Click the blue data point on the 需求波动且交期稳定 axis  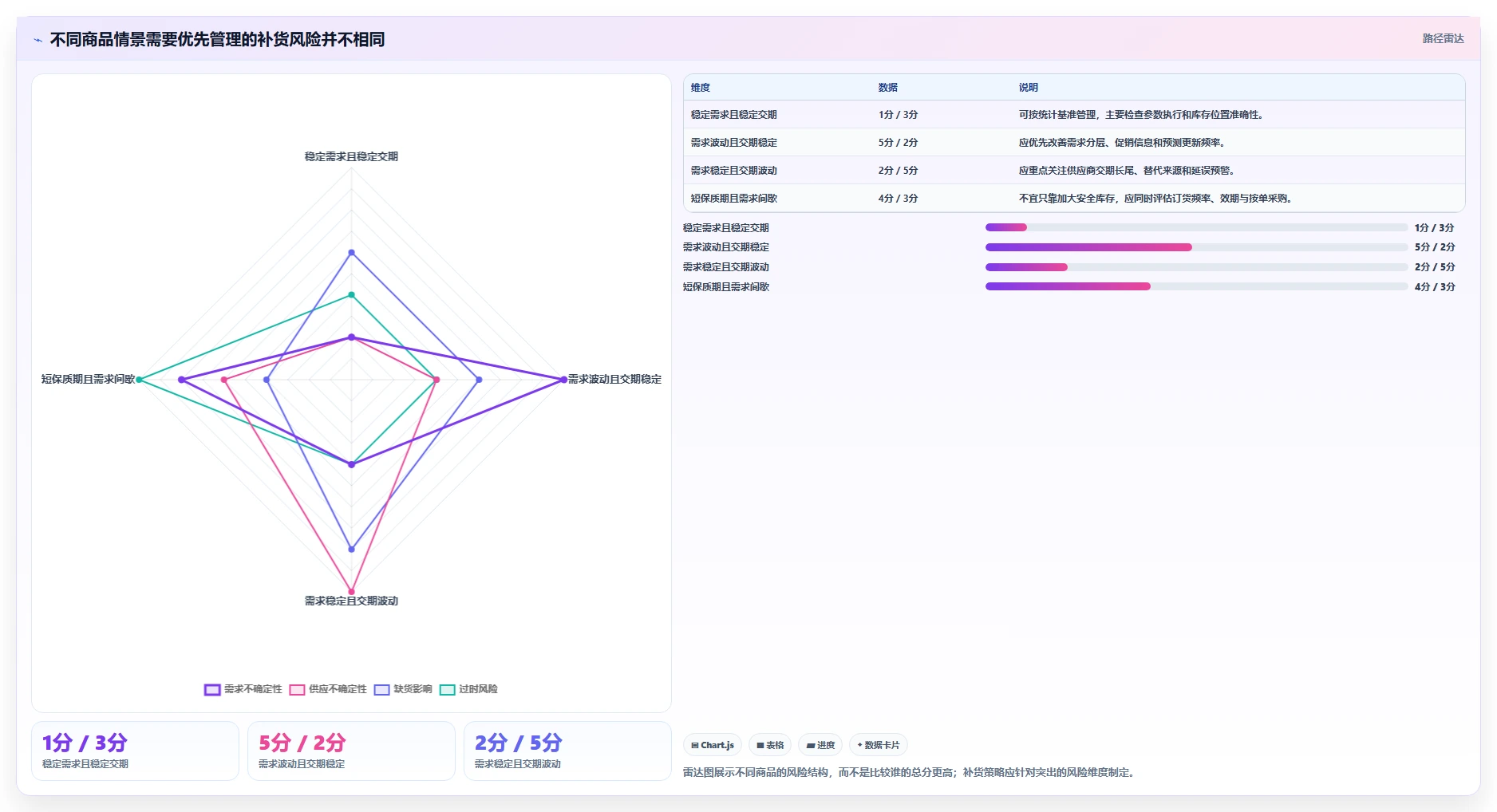[479, 380]
